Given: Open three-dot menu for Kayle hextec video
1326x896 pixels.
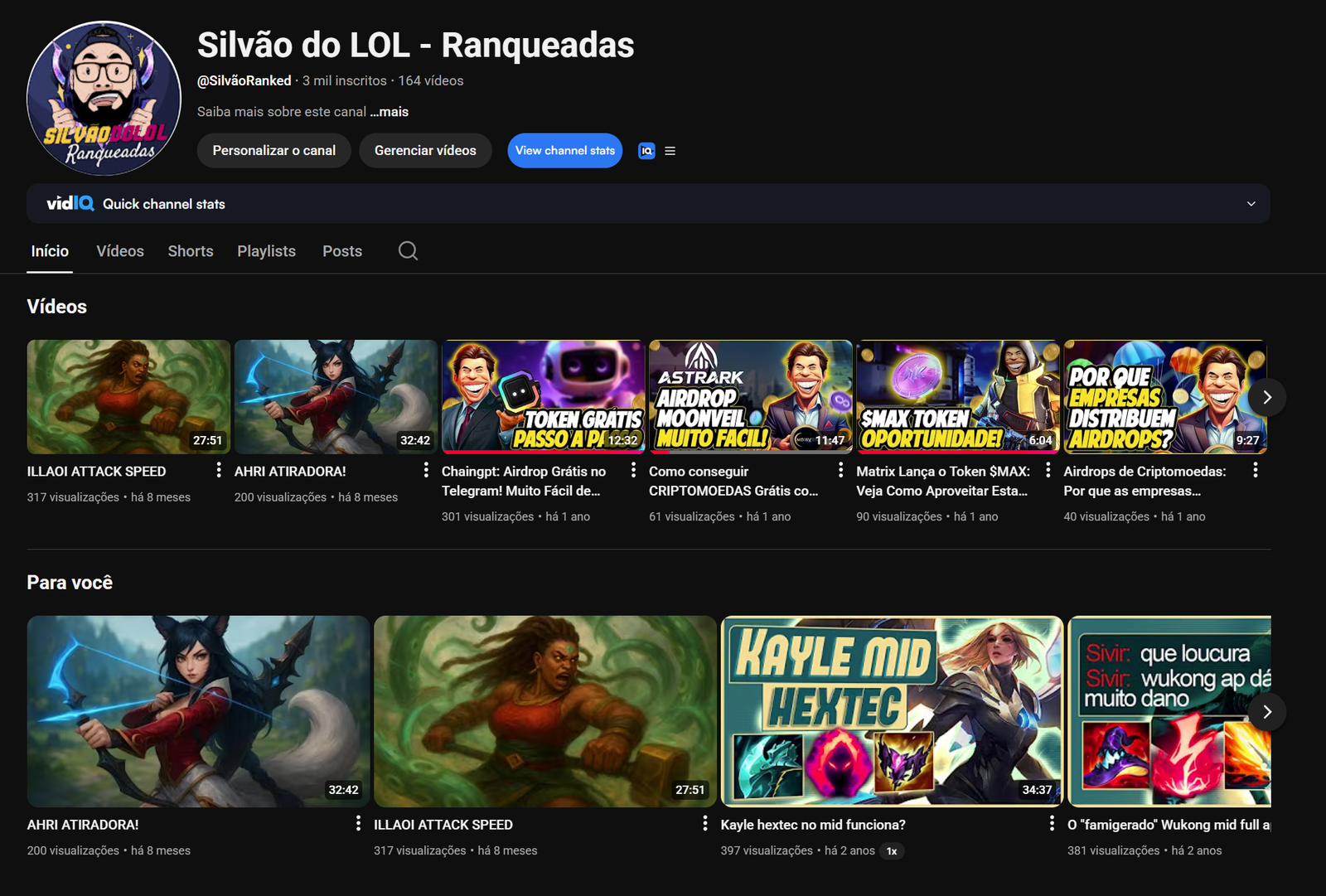Looking at the screenshot, I should coord(1052,823).
